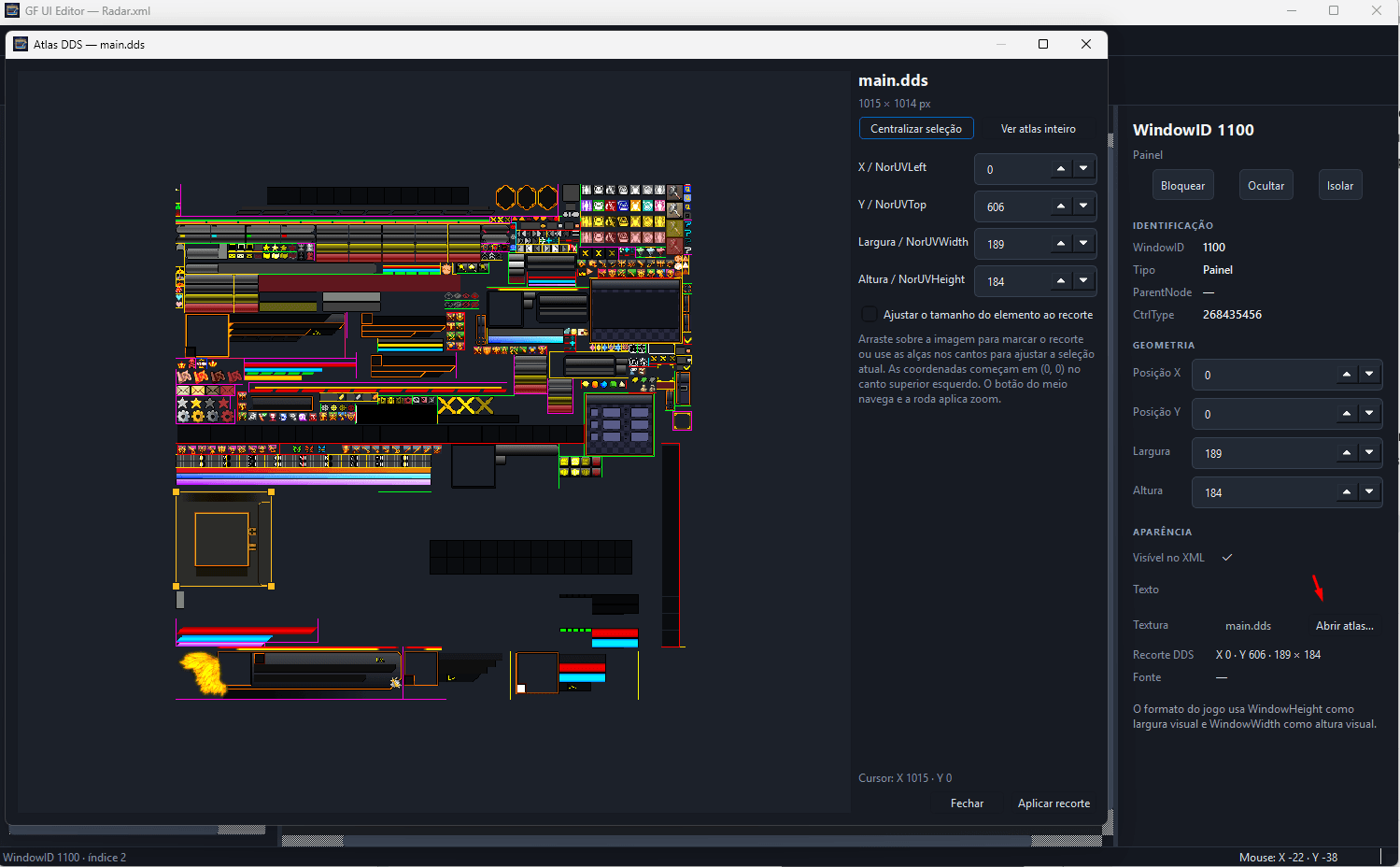Increase the Largura / NorUVWidth value

[x=1061, y=244]
